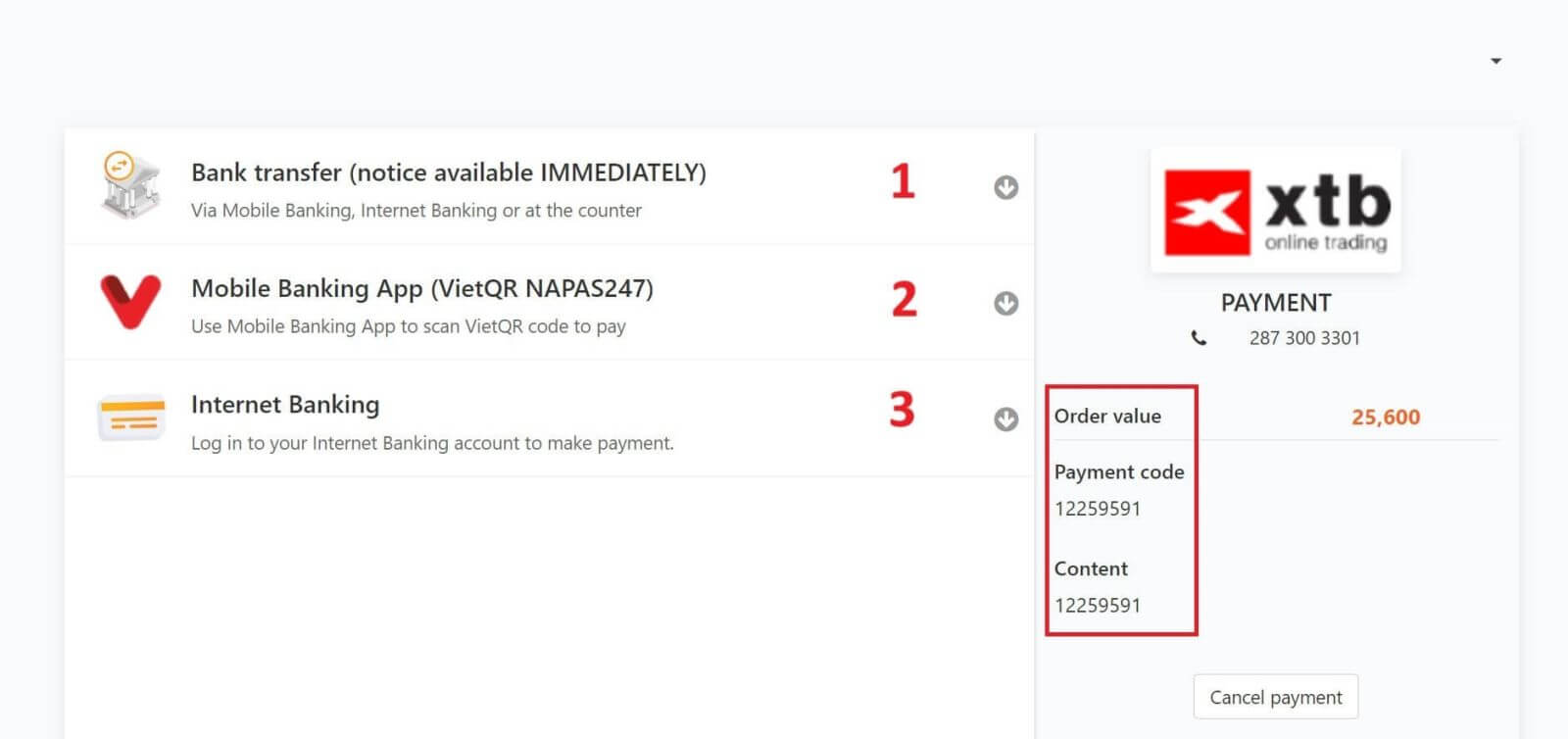This screenshot has height=739, width=1568.
Task: Click the orange Internet Banking card icon
Action: click(130, 418)
